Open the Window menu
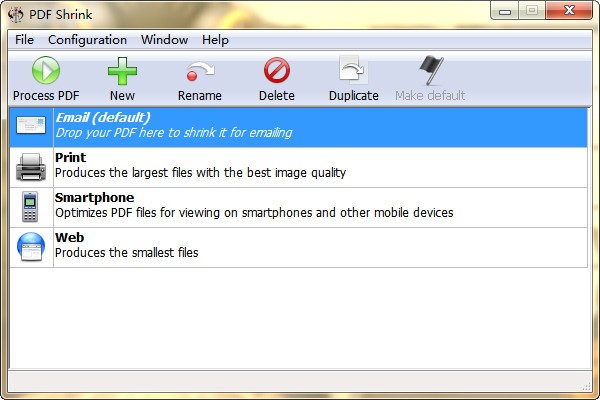The height and width of the screenshot is (400, 600). (x=165, y=40)
